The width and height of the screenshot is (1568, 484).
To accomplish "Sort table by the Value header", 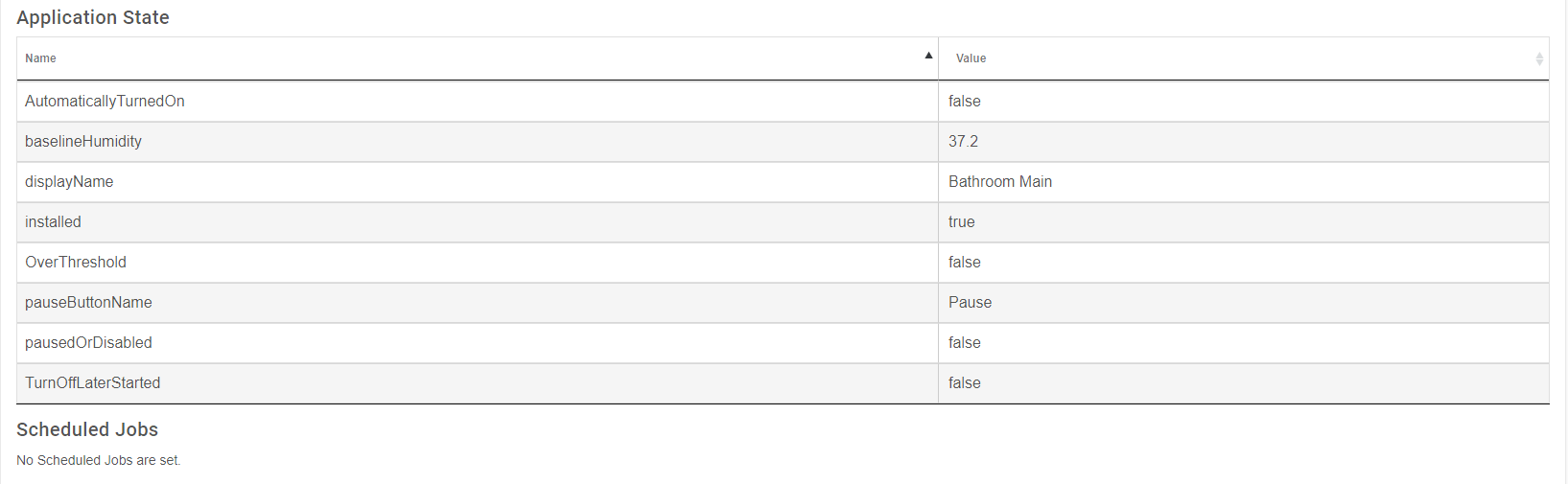I will (x=971, y=58).
